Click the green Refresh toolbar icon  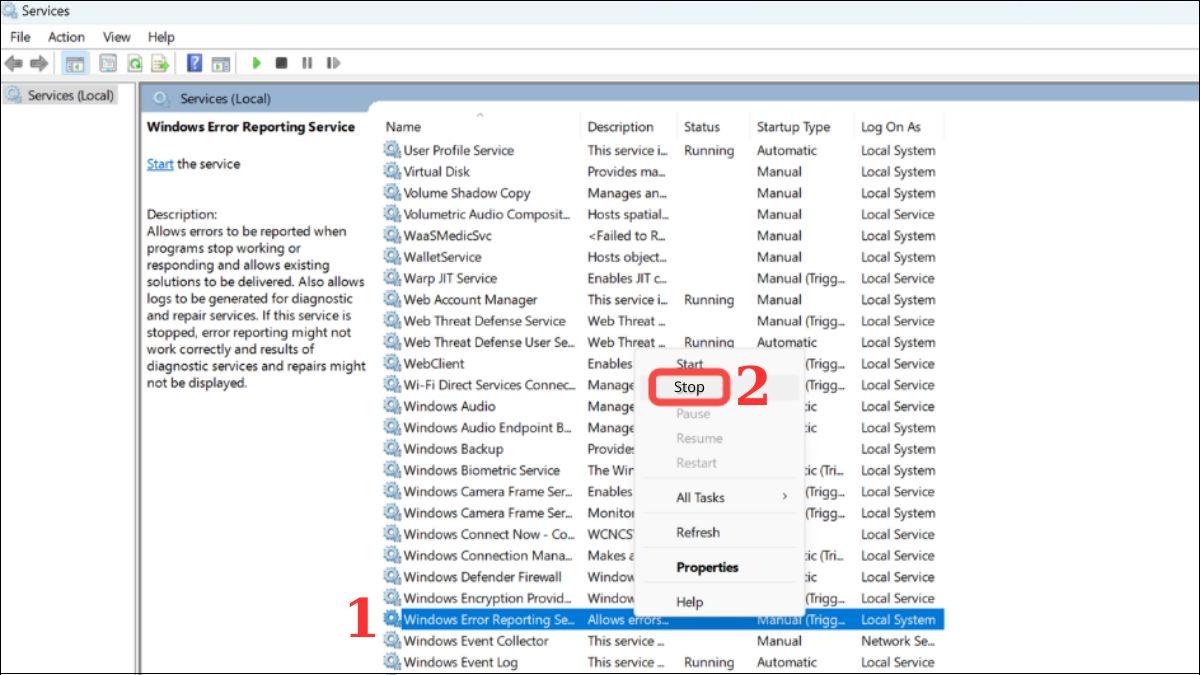coord(134,63)
